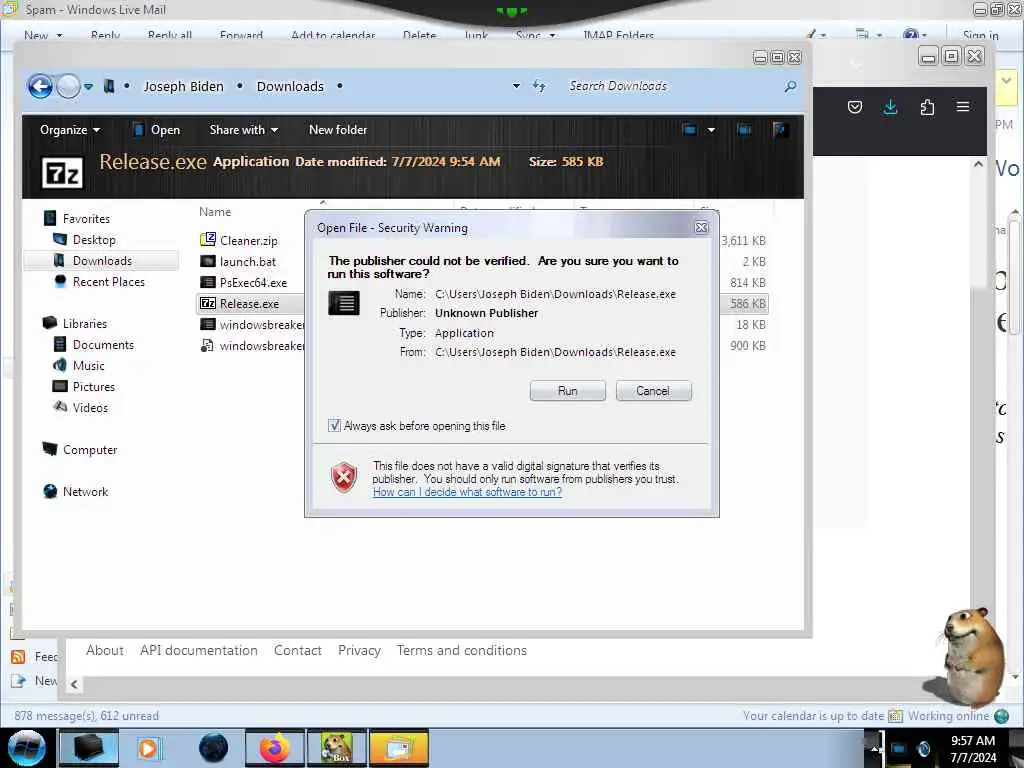Click About link in Firefox page footer

(x=104, y=650)
